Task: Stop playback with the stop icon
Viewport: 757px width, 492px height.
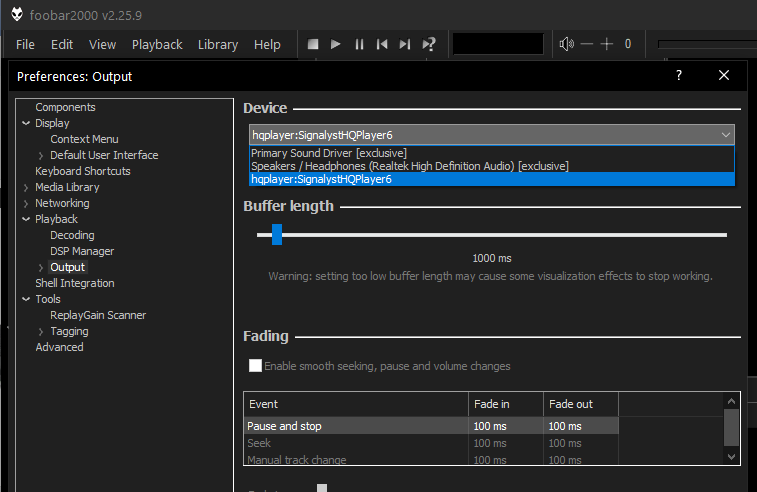Action: coord(313,44)
